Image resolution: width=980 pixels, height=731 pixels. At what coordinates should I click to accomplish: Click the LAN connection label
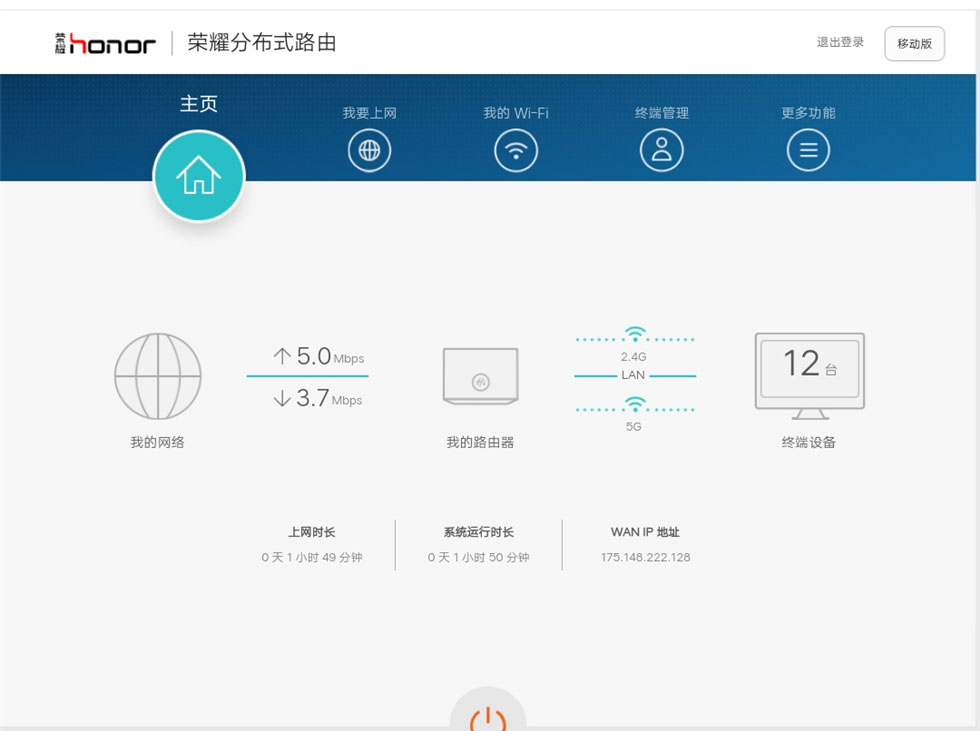point(633,375)
